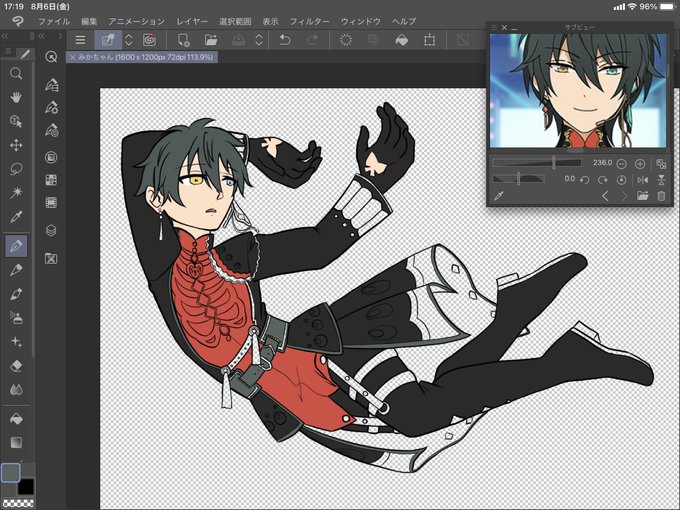Screen dimensions: 680x510
Task: Toggle the pen input mode button
Action: point(108,40)
